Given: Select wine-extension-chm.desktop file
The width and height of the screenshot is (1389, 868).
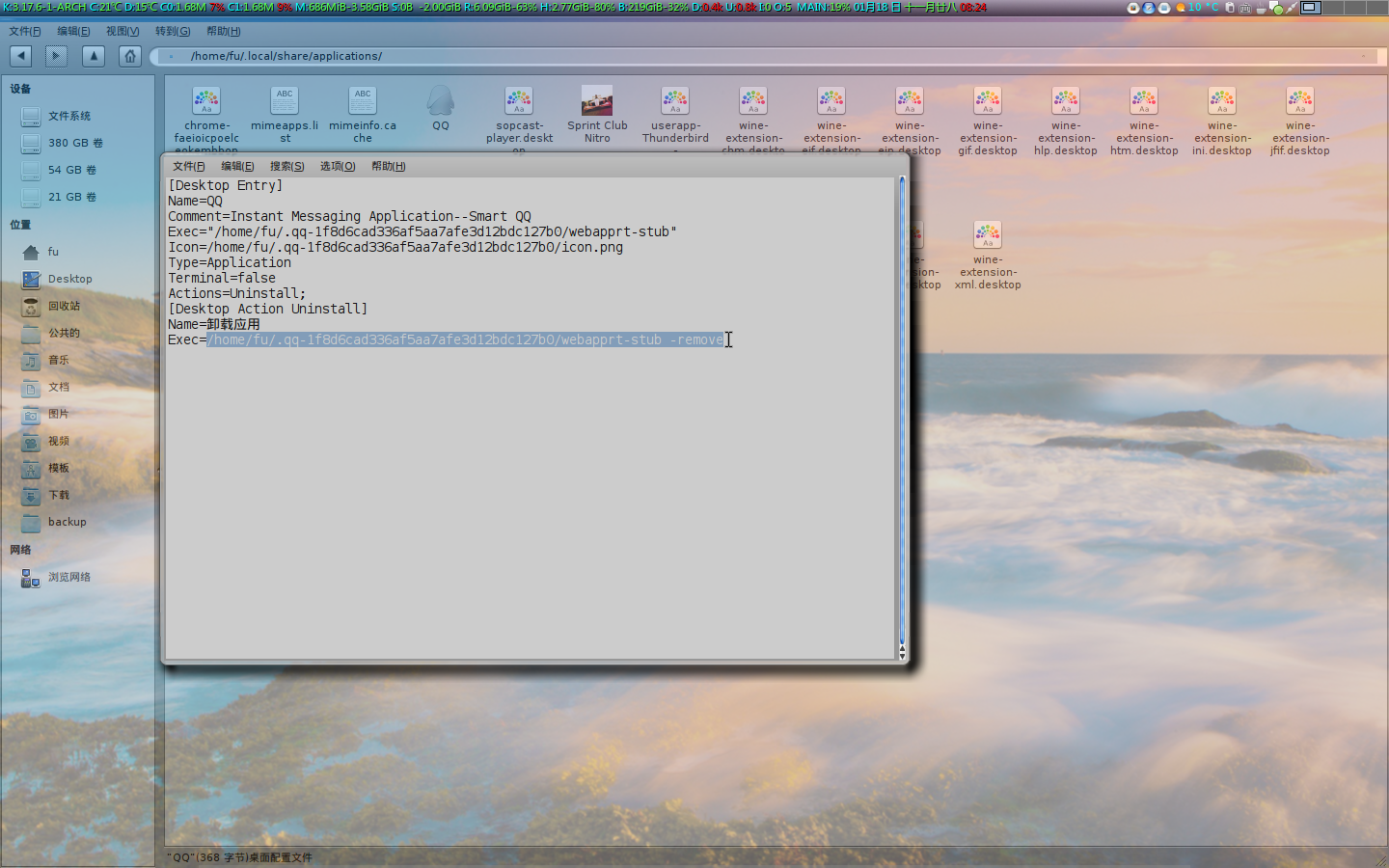Looking at the screenshot, I should click(753, 120).
